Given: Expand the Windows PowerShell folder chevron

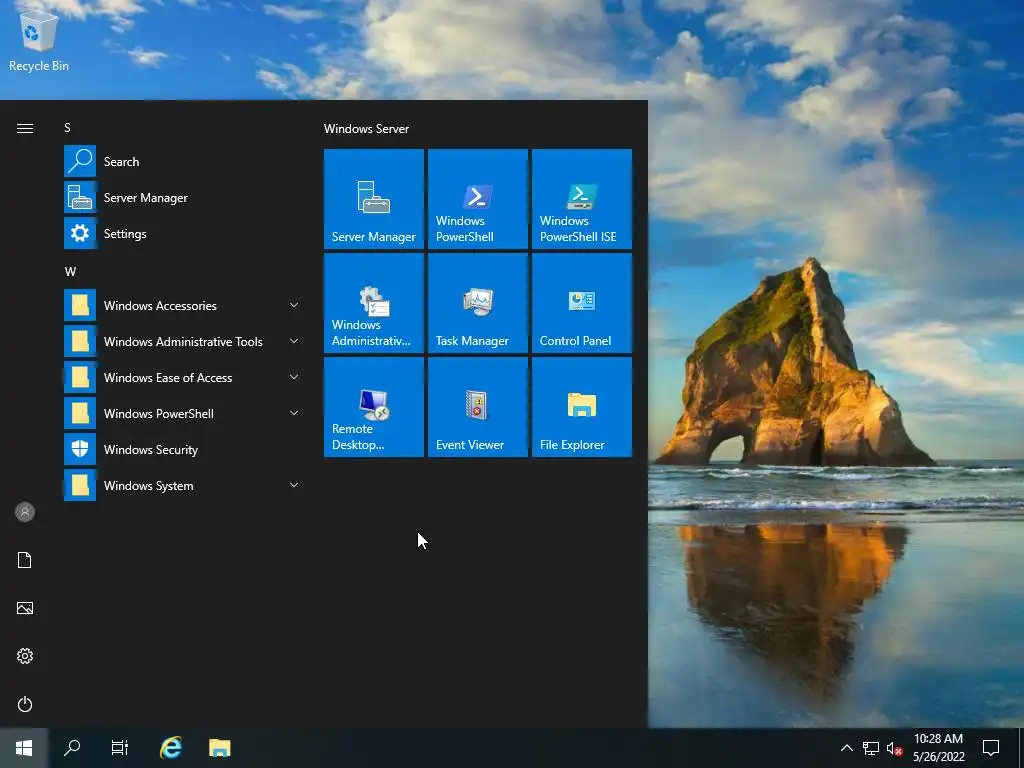Looking at the screenshot, I should tap(294, 413).
